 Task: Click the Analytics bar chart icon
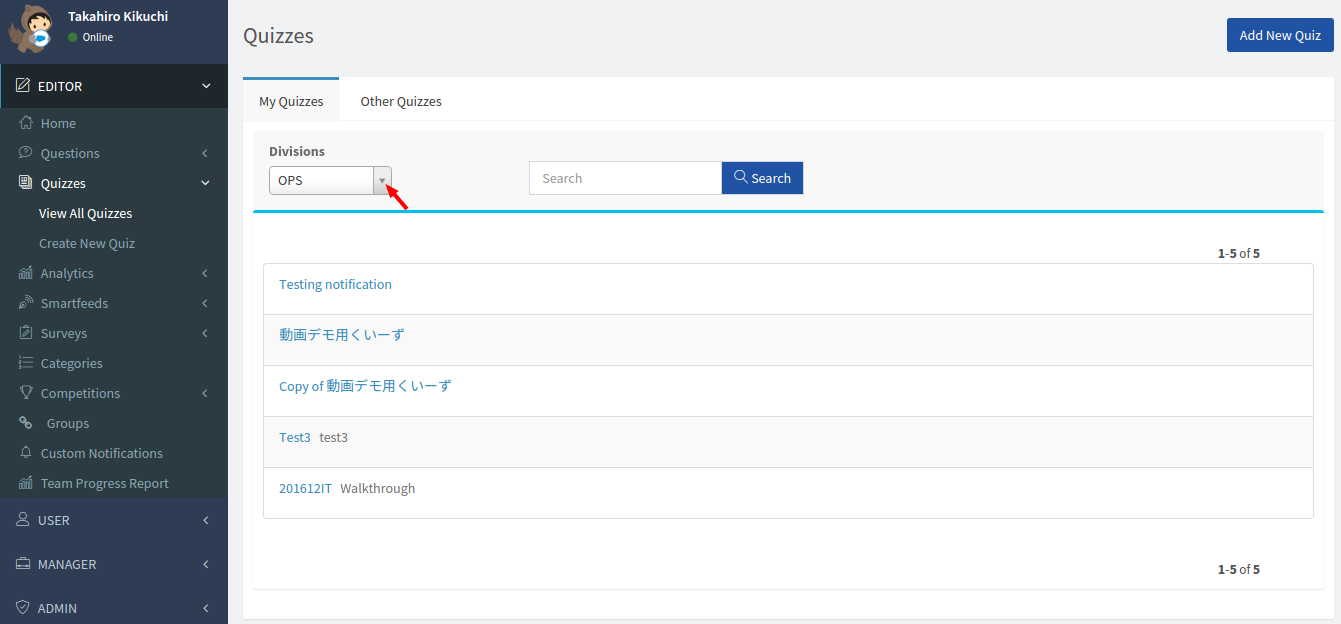click(x=26, y=273)
